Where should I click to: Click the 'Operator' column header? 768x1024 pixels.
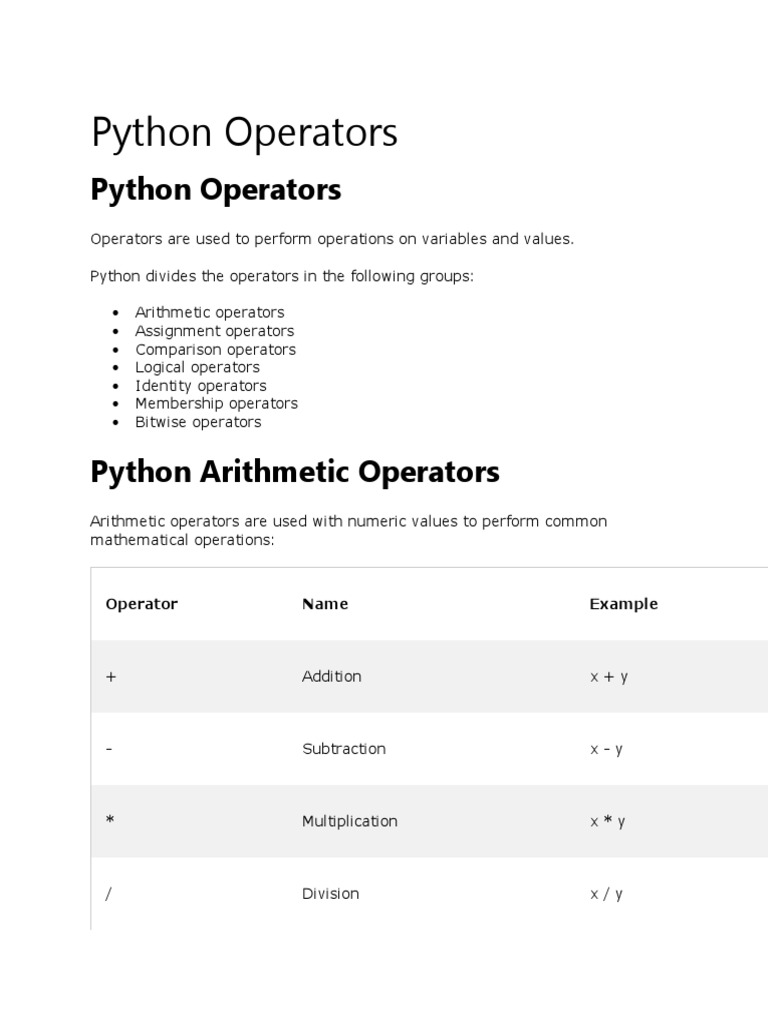coord(141,604)
